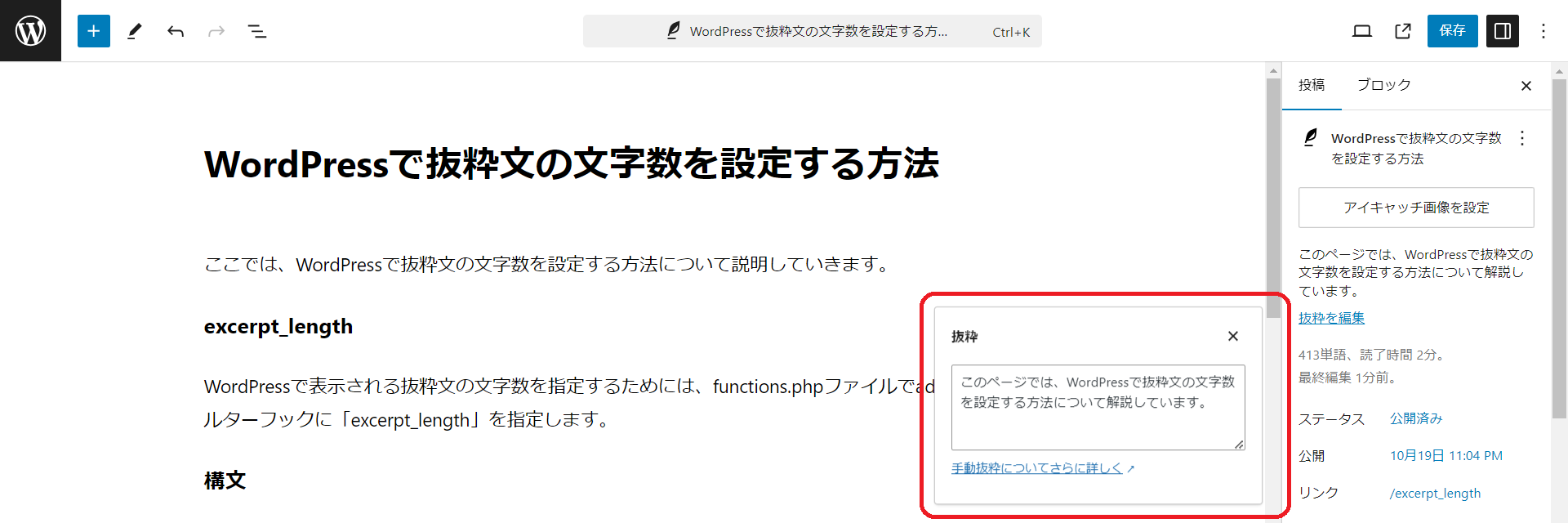
Task: Undo the last edit
Action: (176, 31)
